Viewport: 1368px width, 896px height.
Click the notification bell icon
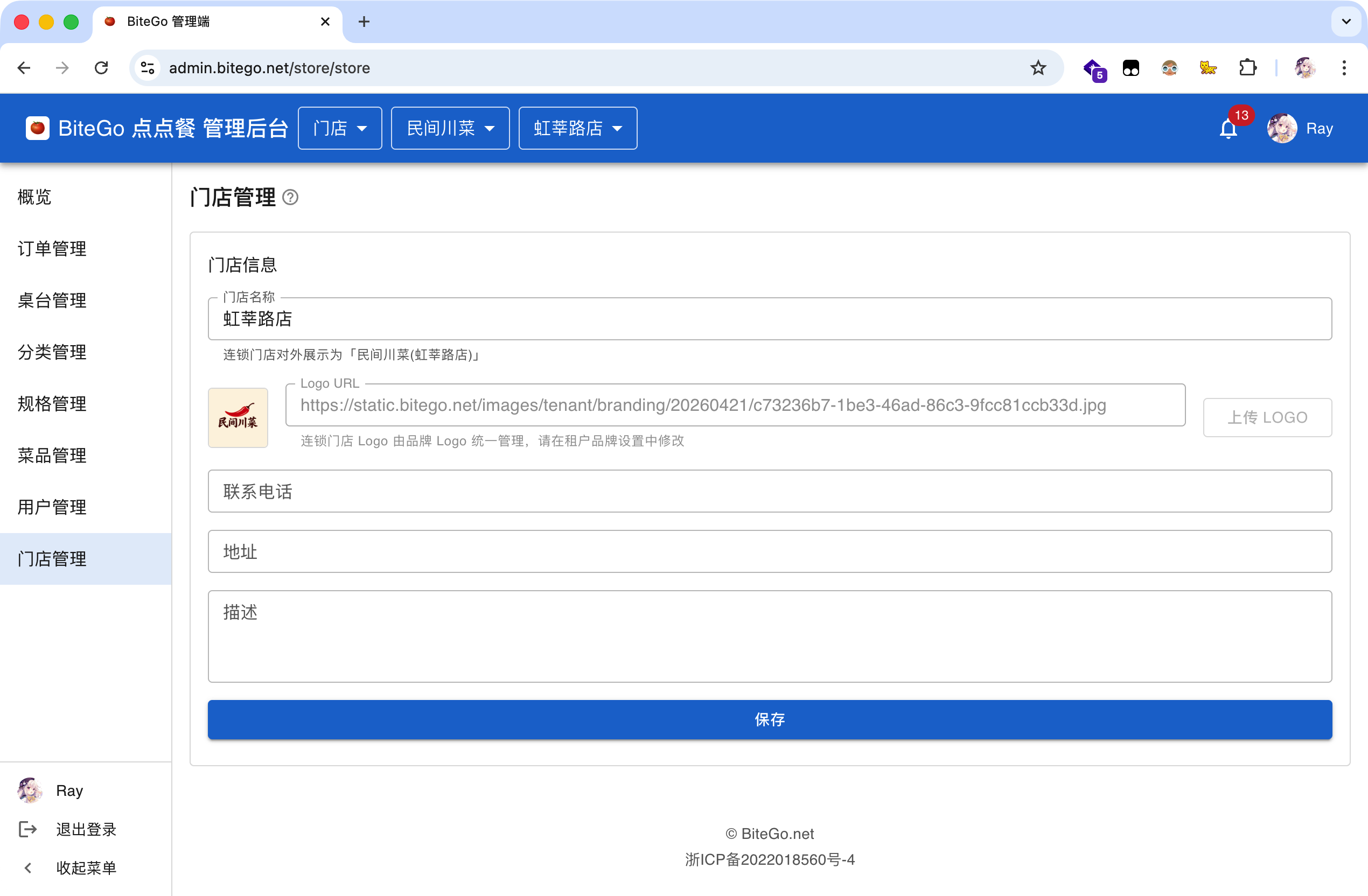tap(1229, 129)
